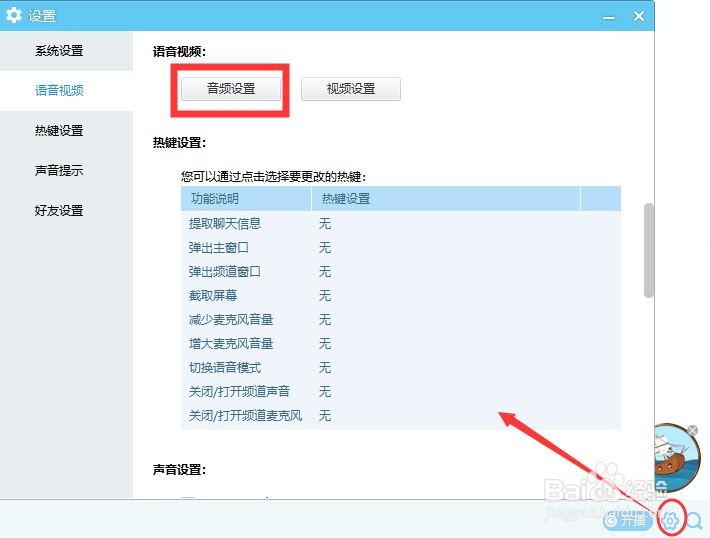Pick the 增大麦克风音量 row
The width and height of the screenshot is (710, 538).
point(401,343)
